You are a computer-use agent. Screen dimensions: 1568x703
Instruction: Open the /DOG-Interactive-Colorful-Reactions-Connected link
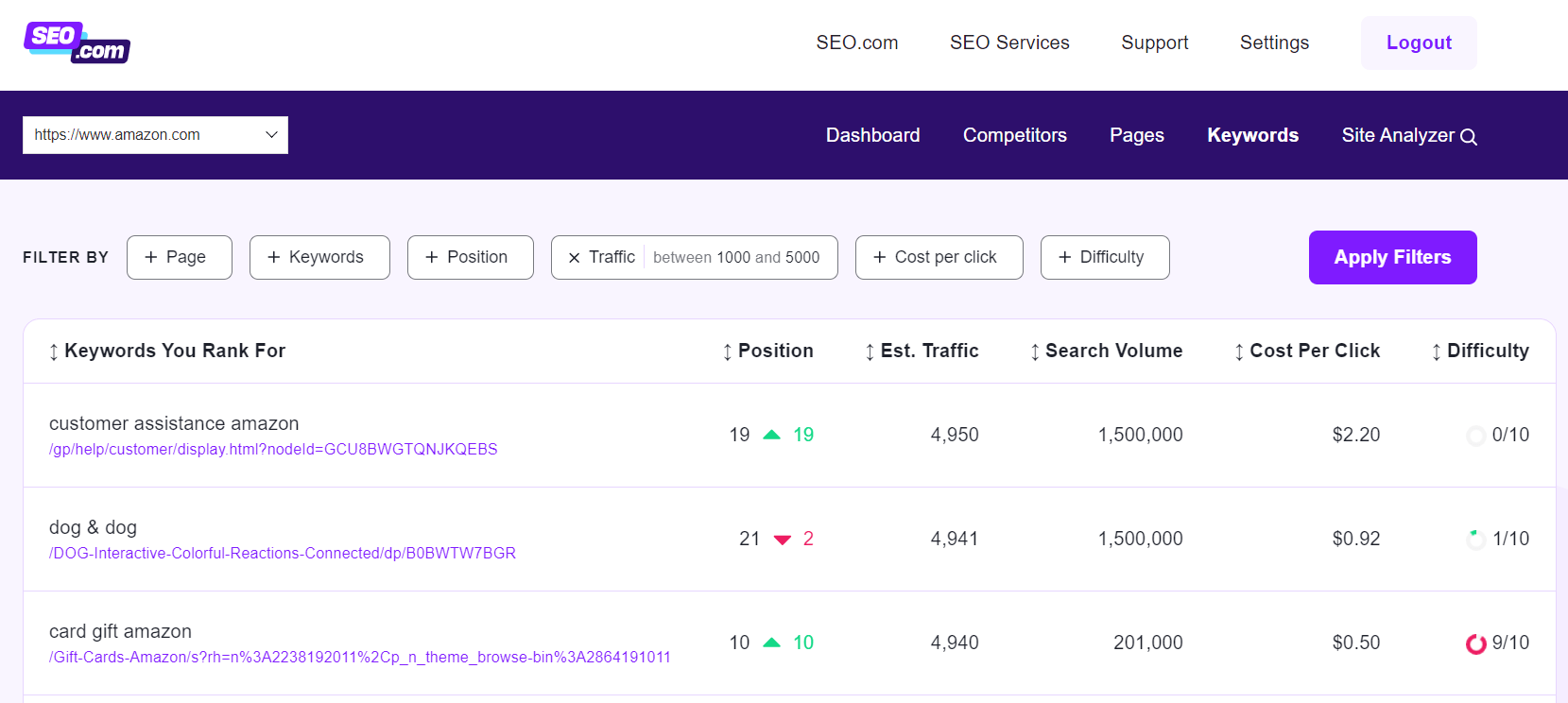(x=283, y=553)
